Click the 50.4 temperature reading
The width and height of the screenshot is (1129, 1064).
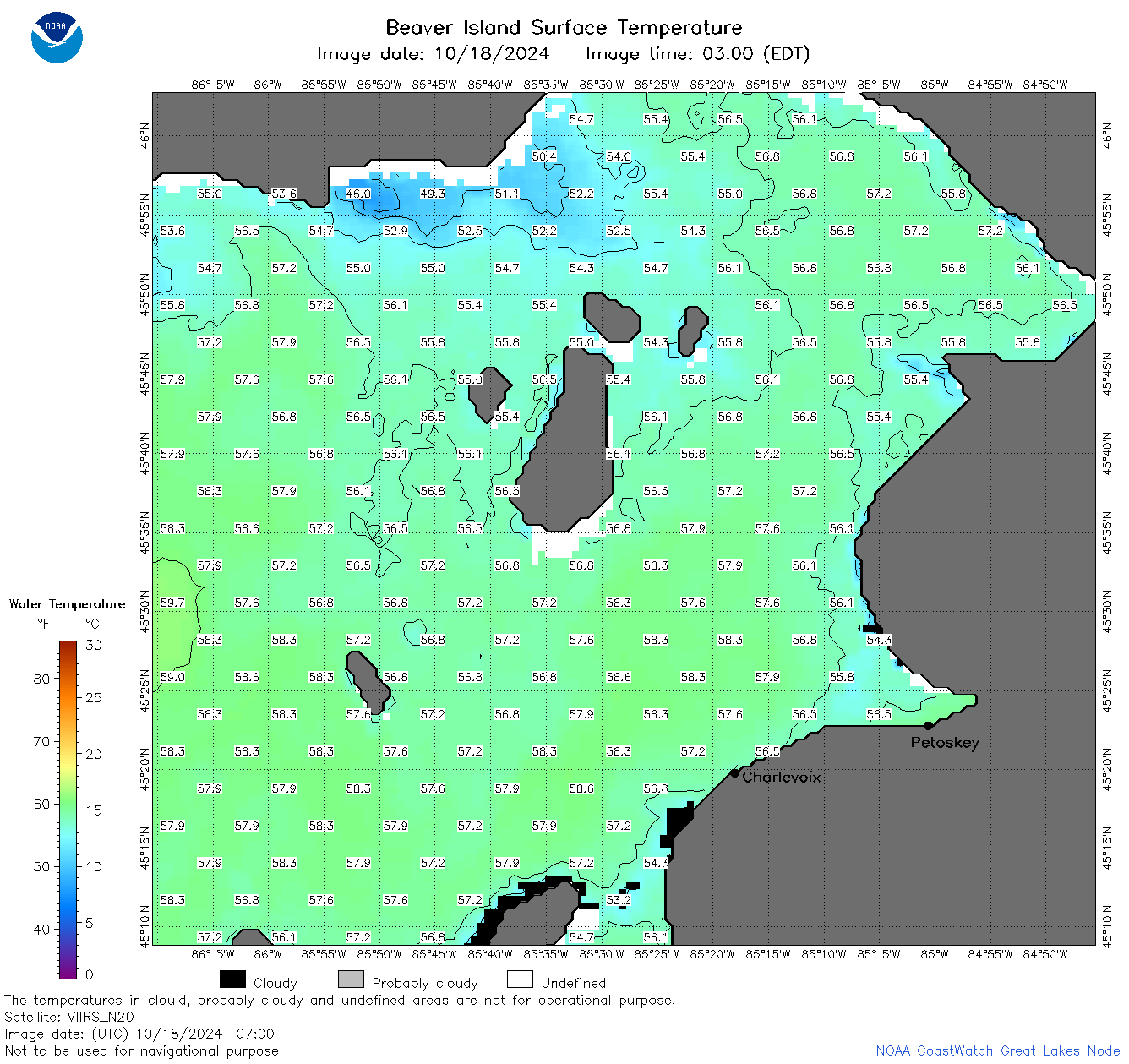pos(544,156)
